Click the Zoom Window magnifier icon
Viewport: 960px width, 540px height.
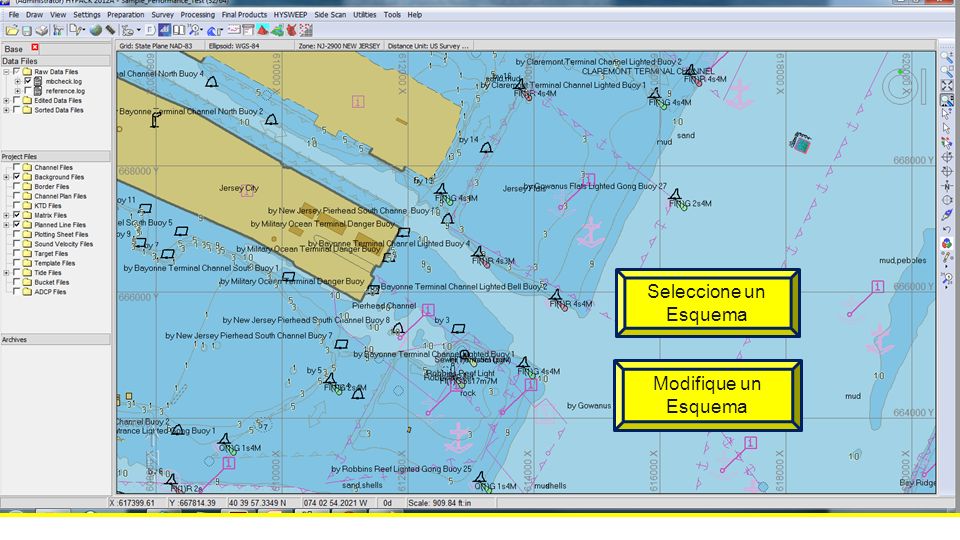coord(947,70)
